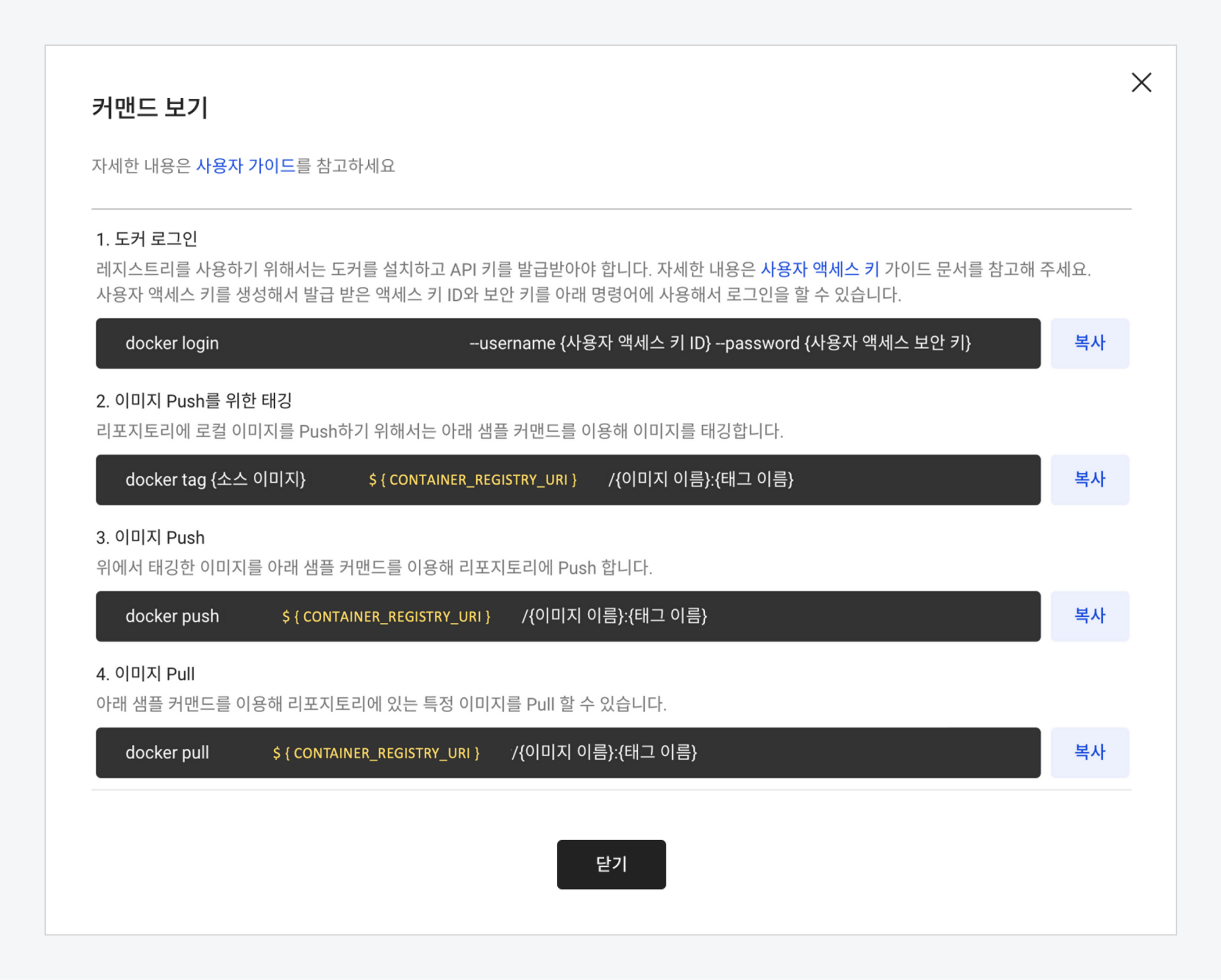Click CONTAINER_REGISTRY_URI in docker pull command
This screenshot has width=1221, height=980.
point(376,753)
